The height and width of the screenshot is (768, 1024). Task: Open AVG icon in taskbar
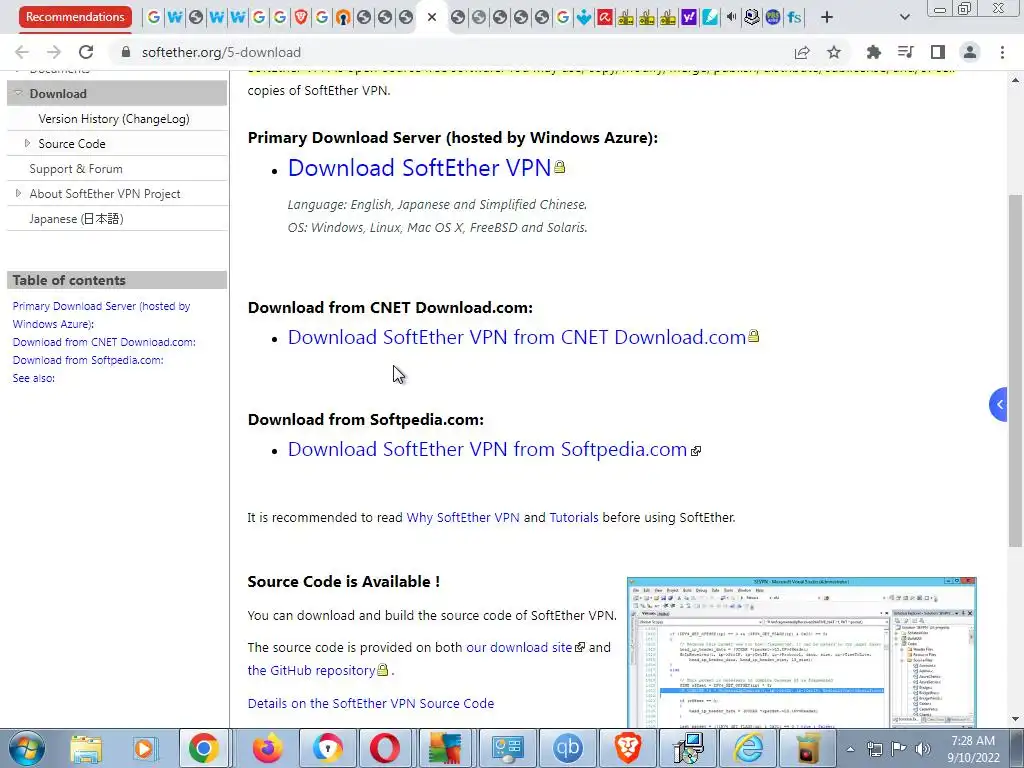(445, 748)
